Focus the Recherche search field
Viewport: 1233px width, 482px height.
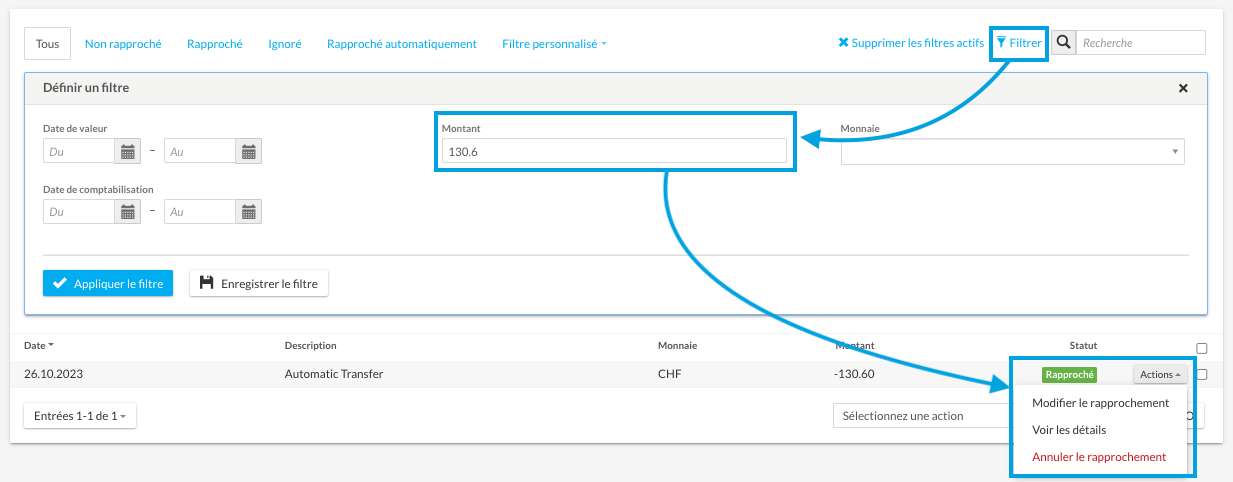pyautogui.click(x=1140, y=43)
